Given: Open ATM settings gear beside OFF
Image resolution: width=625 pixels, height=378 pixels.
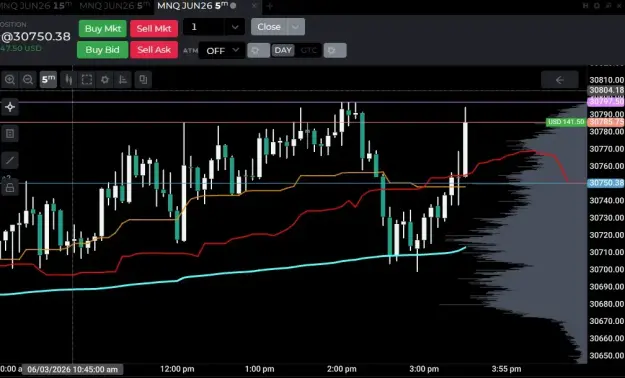Looking at the screenshot, I should (258, 51).
